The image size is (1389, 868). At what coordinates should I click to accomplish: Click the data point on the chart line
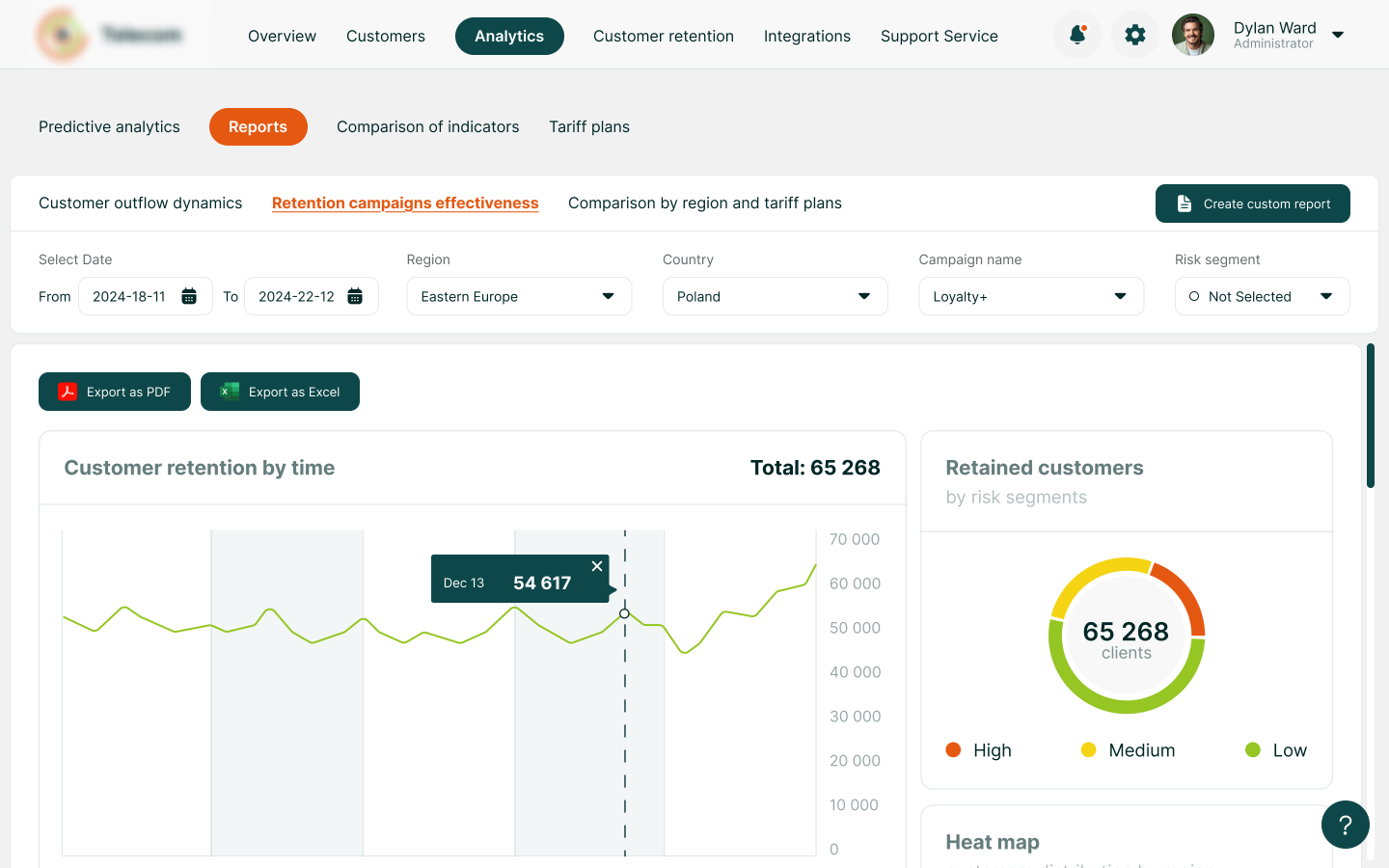coord(624,613)
